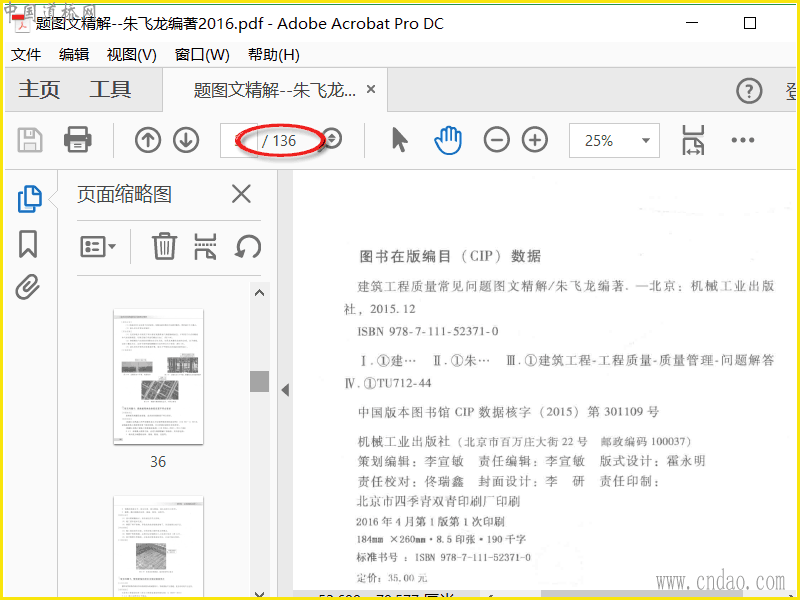Open the thumbnail options dropdown menu
The image size is (800, 600).
(98, 247)
